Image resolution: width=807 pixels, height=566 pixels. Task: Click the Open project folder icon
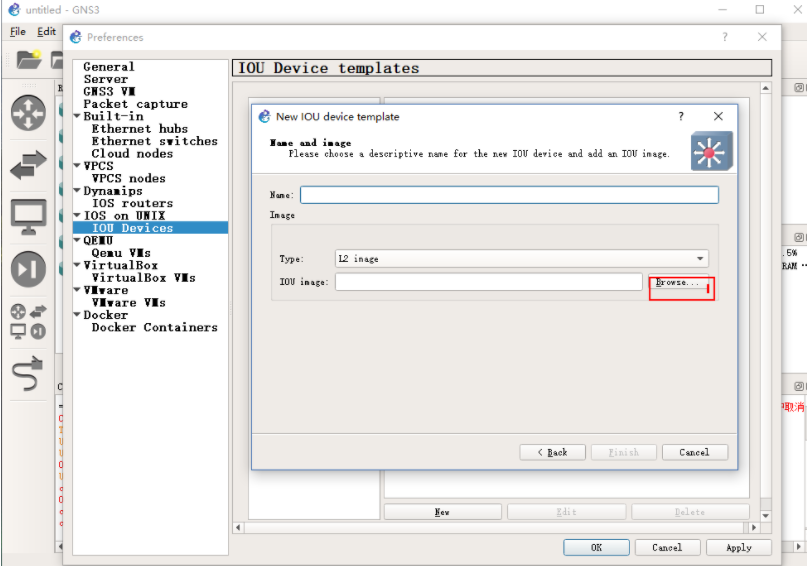pyautogui.click(x=28, y=60)
